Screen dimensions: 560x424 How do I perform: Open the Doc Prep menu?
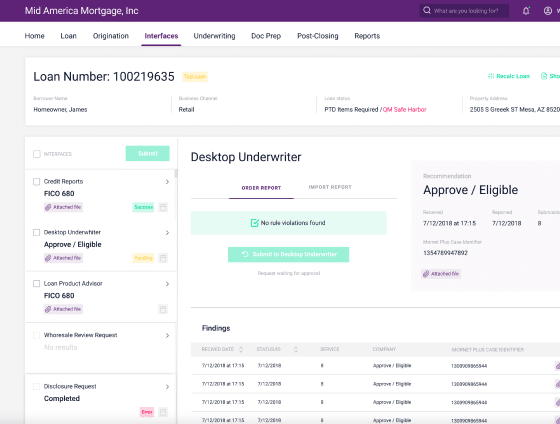(x=266, y=36)
